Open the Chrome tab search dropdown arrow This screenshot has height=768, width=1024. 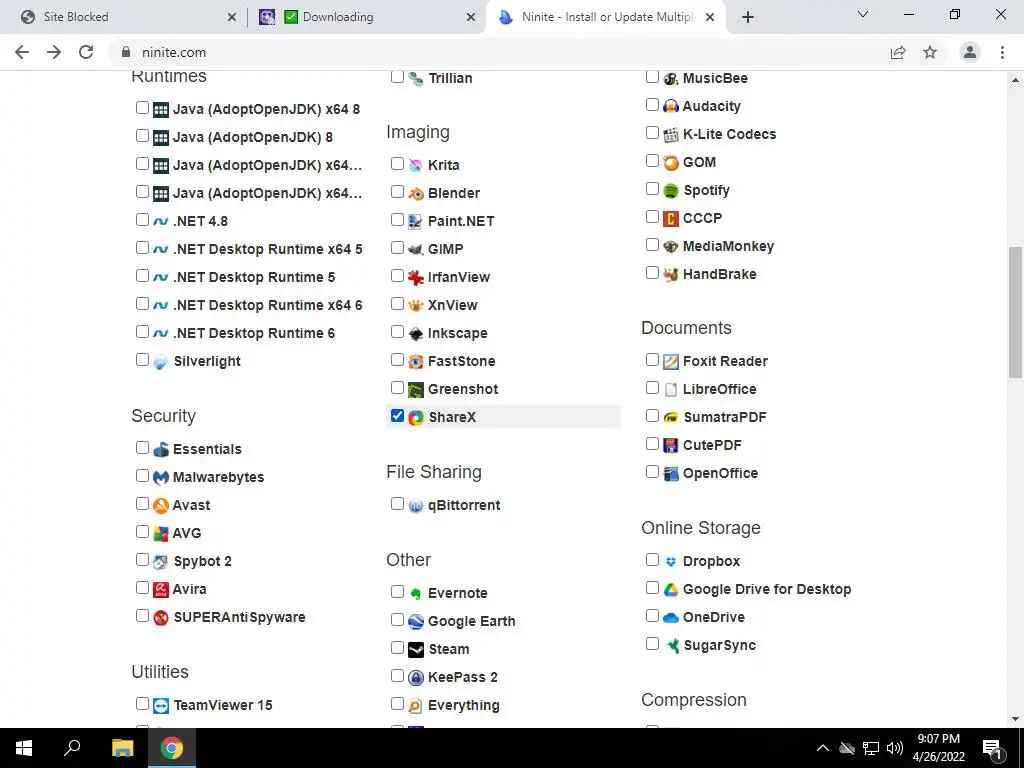point(863,15)
